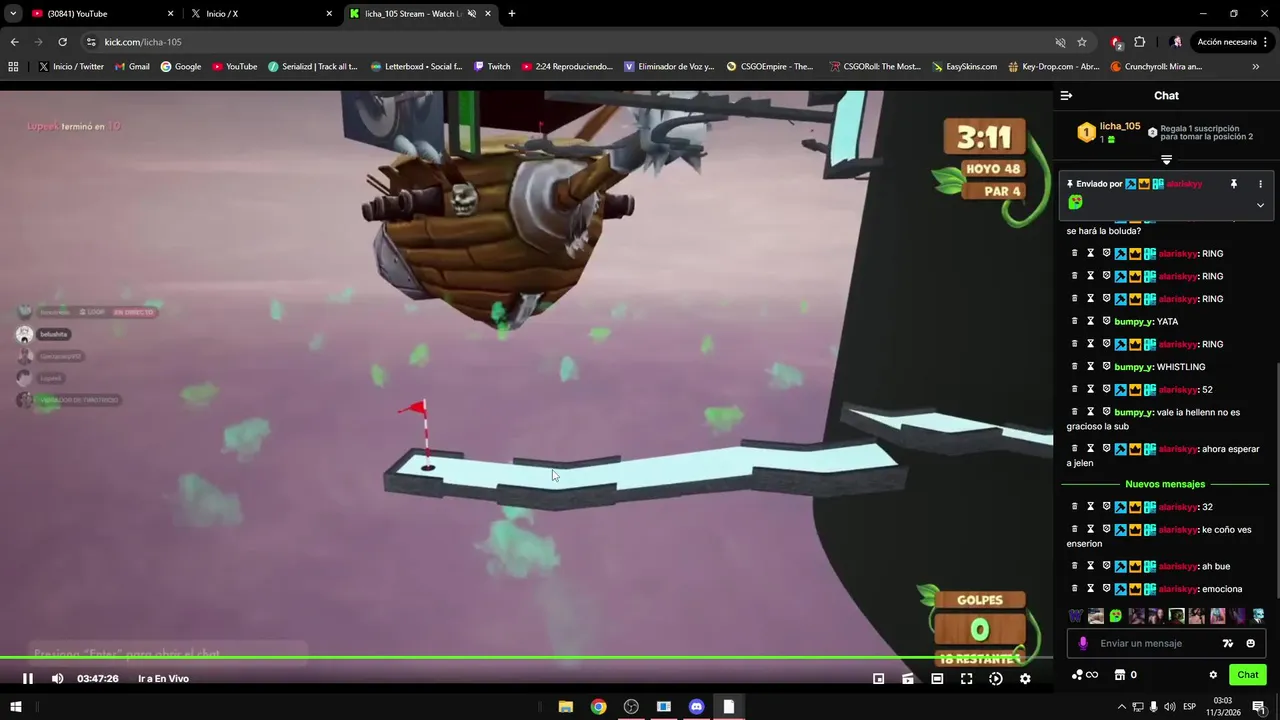Open the ESP language indicator
The height and width of the screenshot is (720, 1280).
[1189, 707]
